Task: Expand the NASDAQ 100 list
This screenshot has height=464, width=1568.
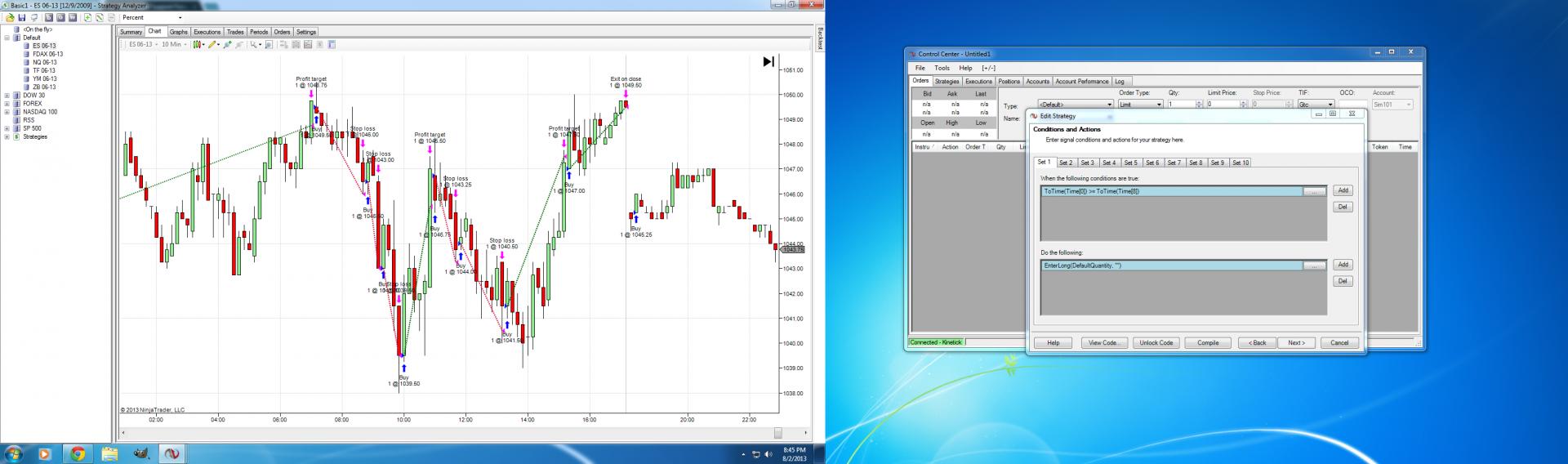Action: pyautogui.click(x=7, y=112)
